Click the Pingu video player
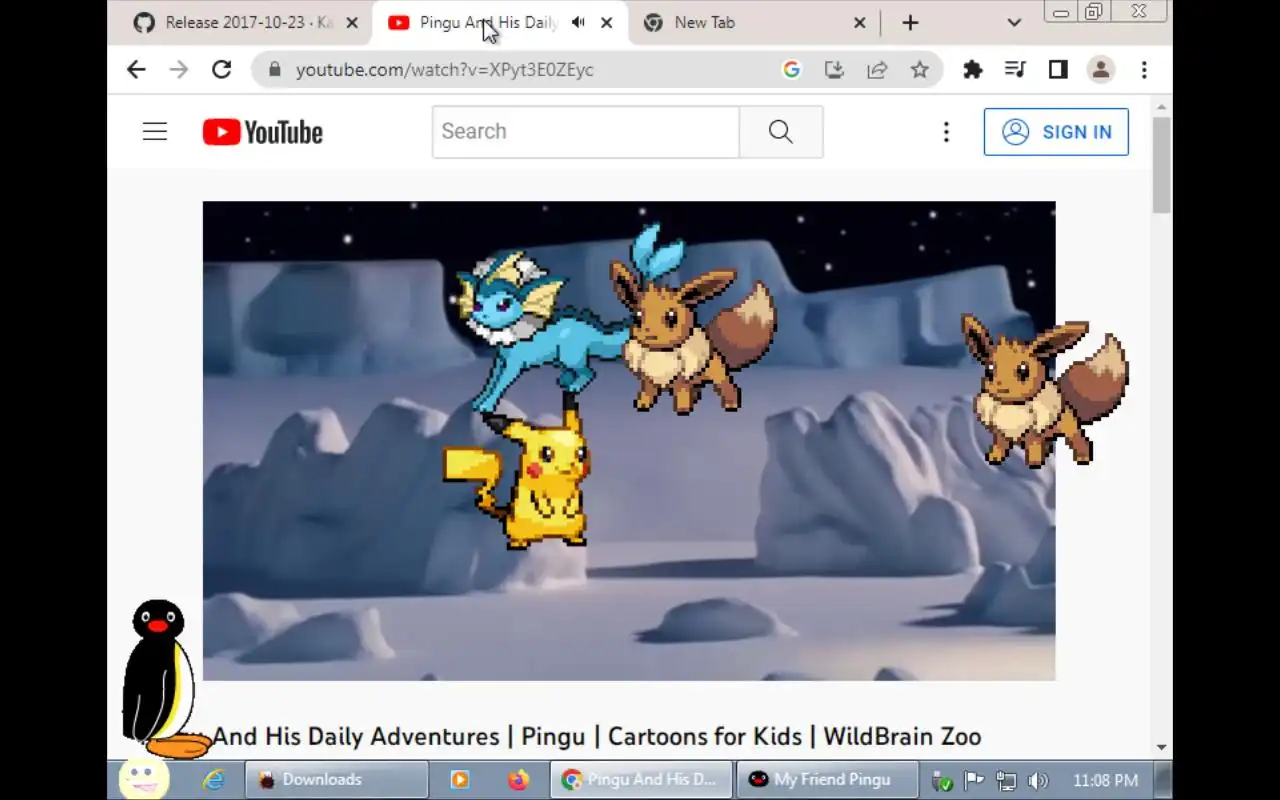Screen dimensions: 1280x800 tap(629, 441)
